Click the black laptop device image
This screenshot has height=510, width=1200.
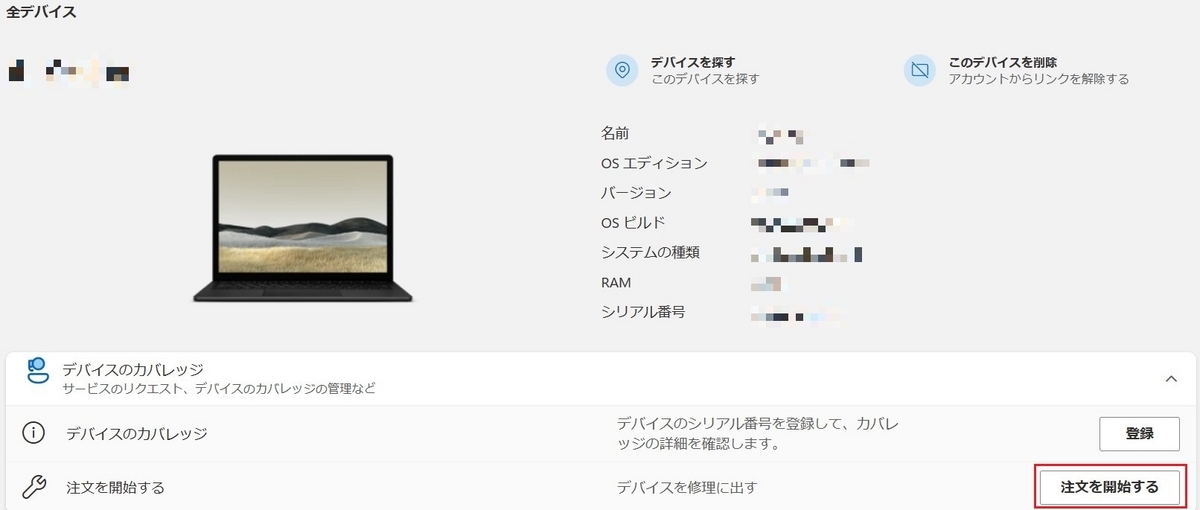[x=303, y=228]
